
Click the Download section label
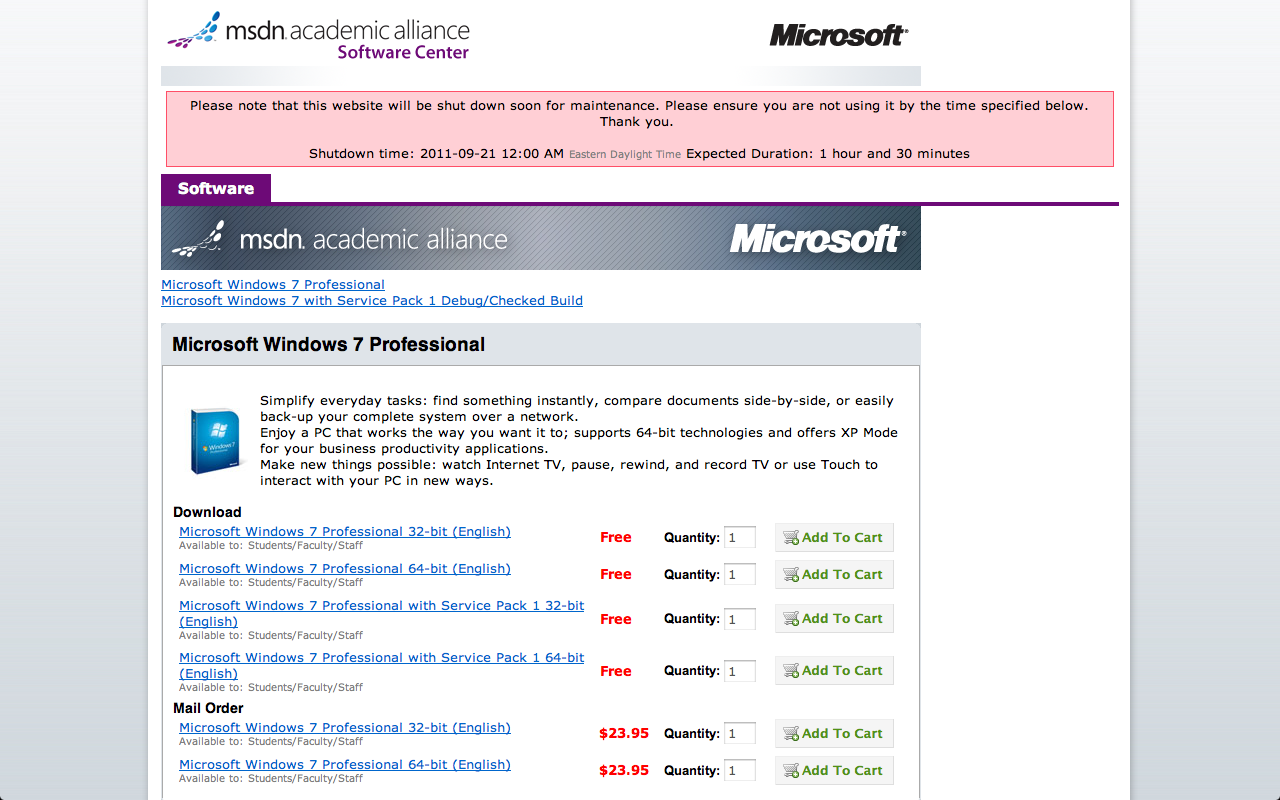207,512
